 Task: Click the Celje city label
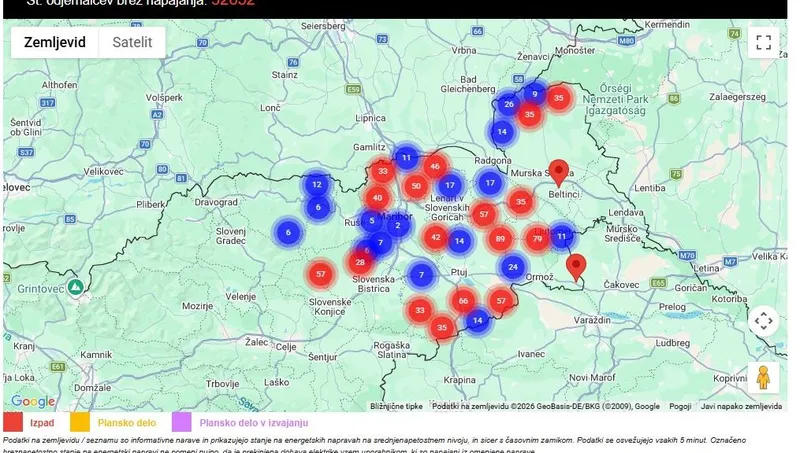286,347
